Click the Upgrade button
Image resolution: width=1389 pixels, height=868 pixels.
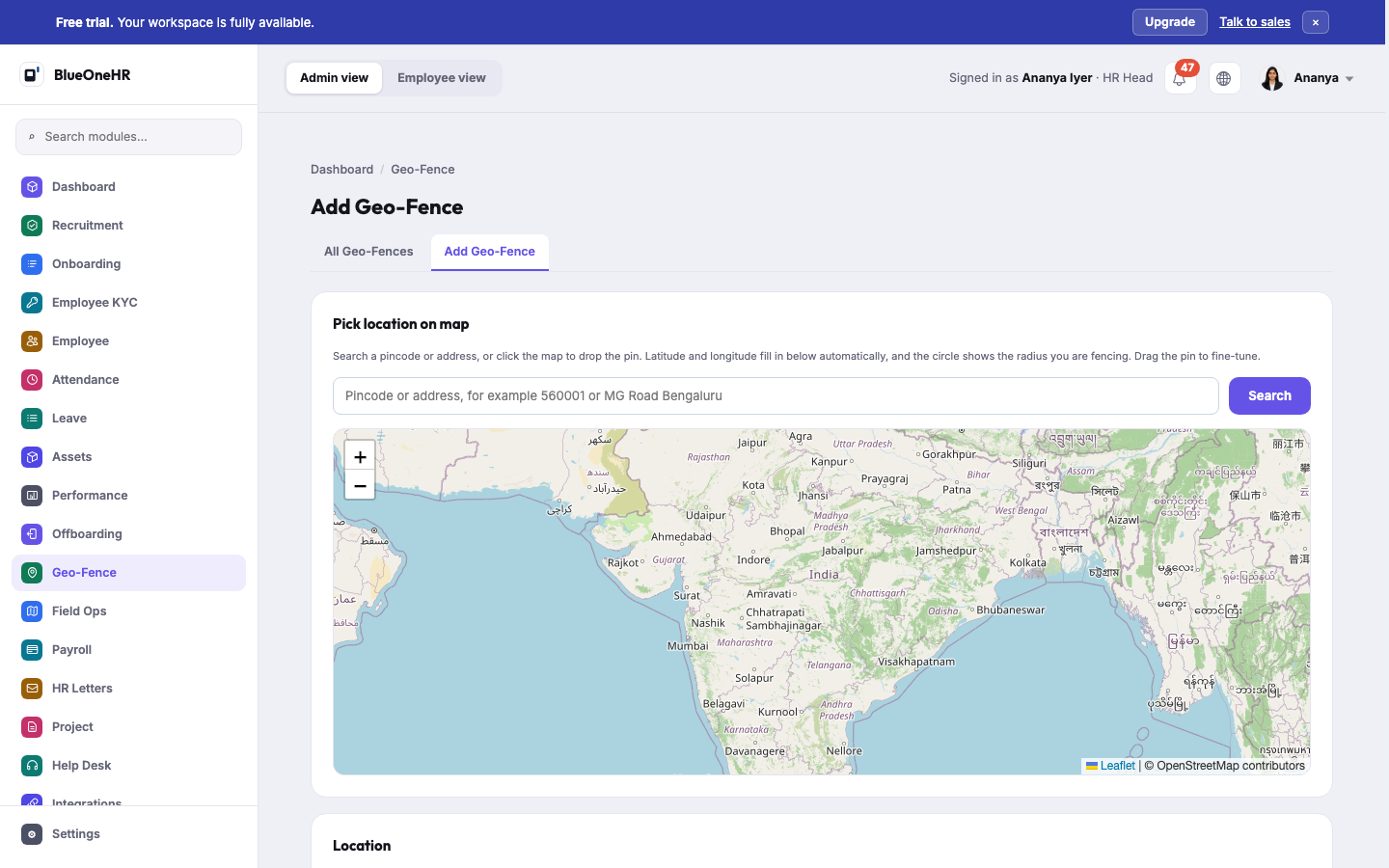click(x=1170, y=22)
